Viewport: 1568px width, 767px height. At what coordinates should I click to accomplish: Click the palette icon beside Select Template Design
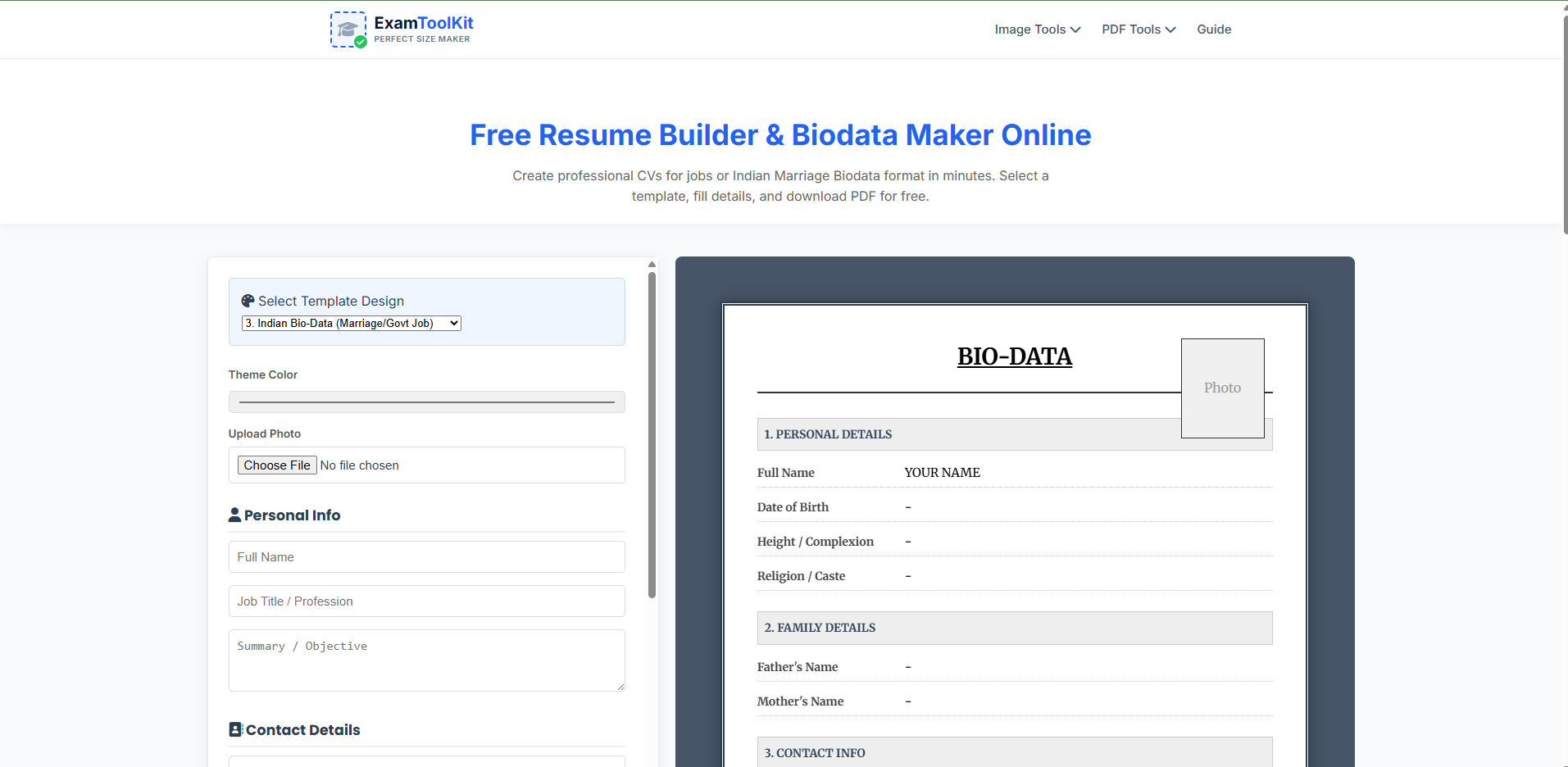(246, 301)
